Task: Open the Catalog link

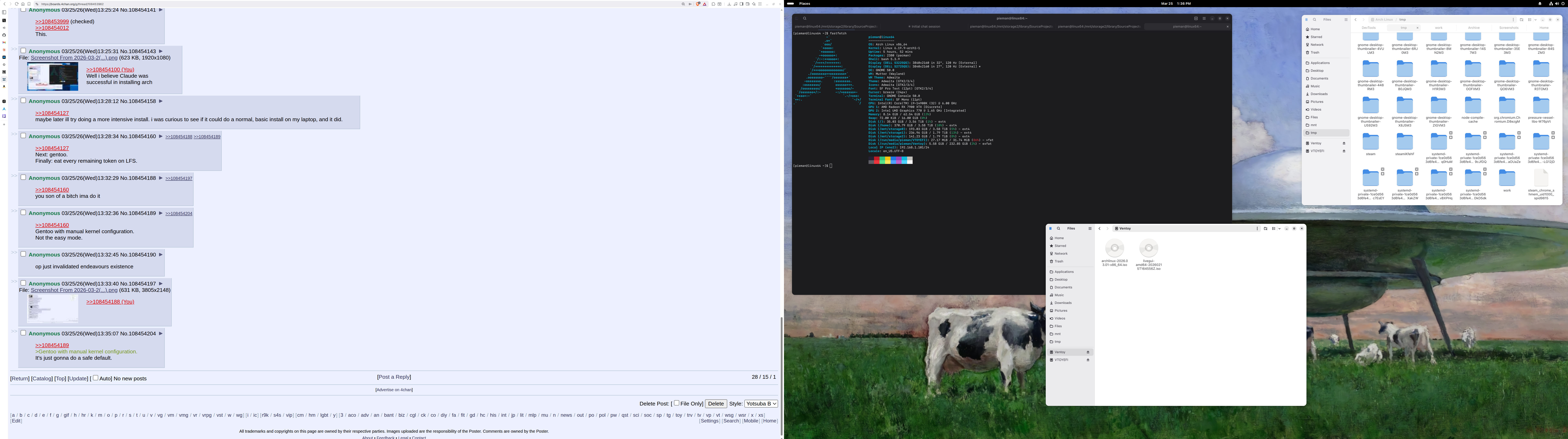Action: (42, 379)
